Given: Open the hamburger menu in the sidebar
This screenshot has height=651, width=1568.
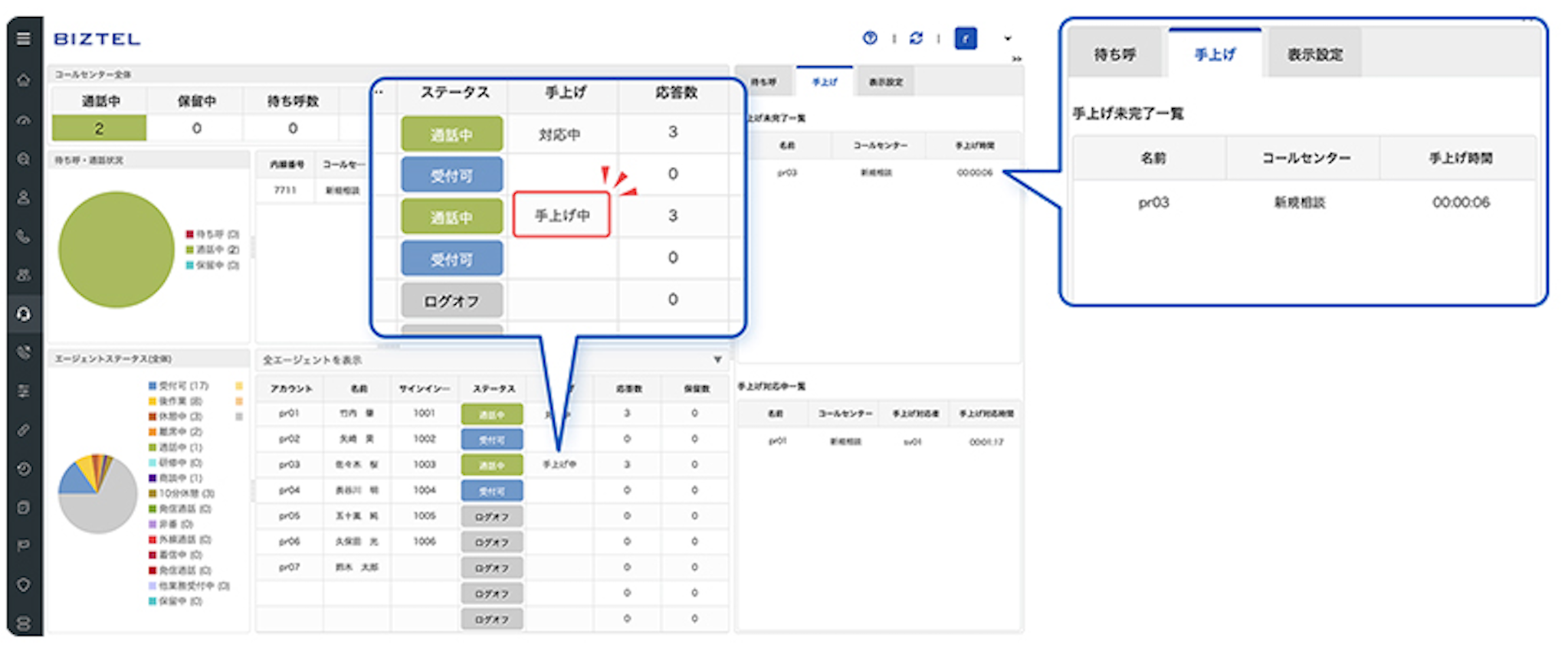Looking at the screenshot, I should 24,38.
